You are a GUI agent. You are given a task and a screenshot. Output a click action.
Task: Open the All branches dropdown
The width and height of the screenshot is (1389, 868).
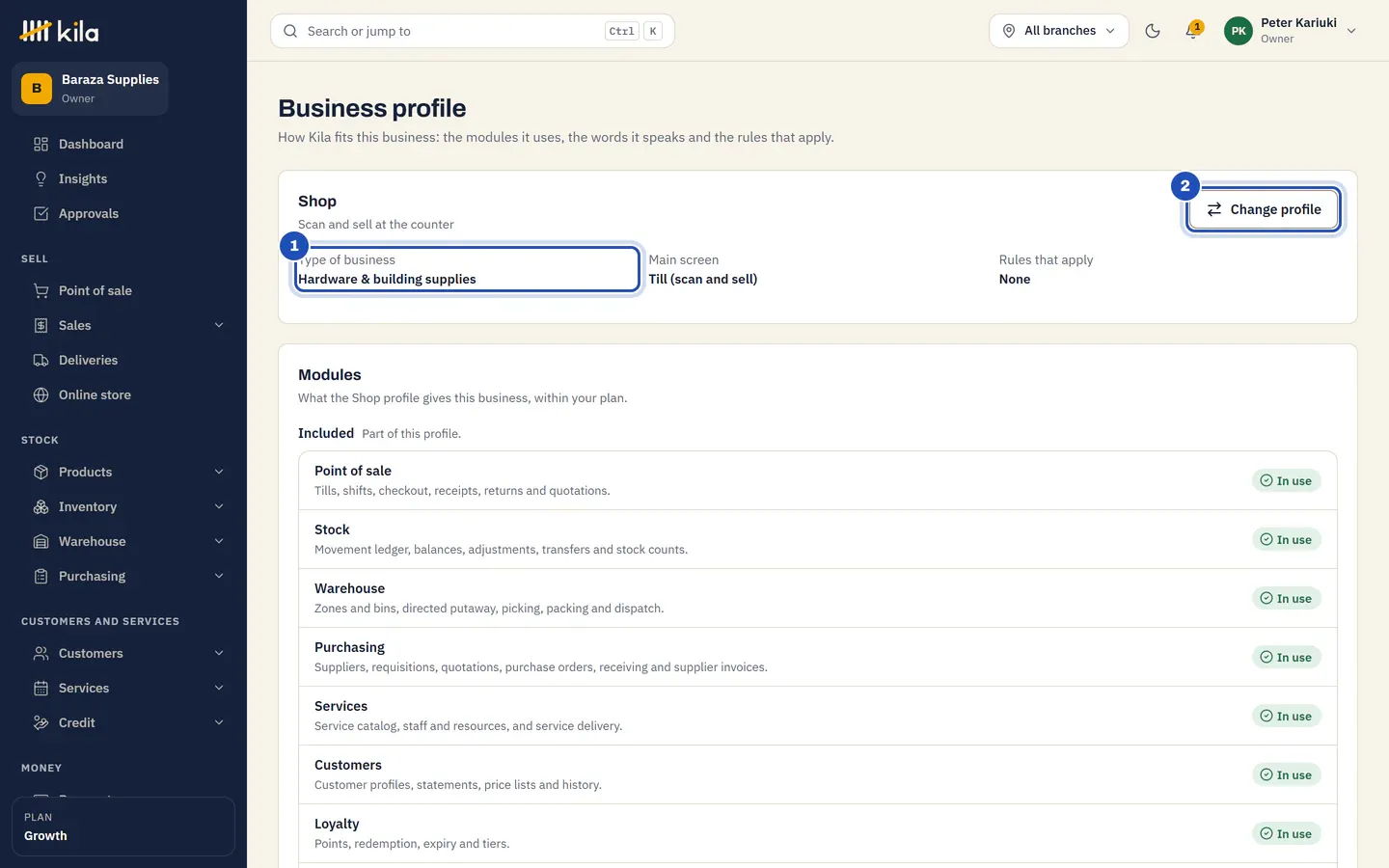1059,31
